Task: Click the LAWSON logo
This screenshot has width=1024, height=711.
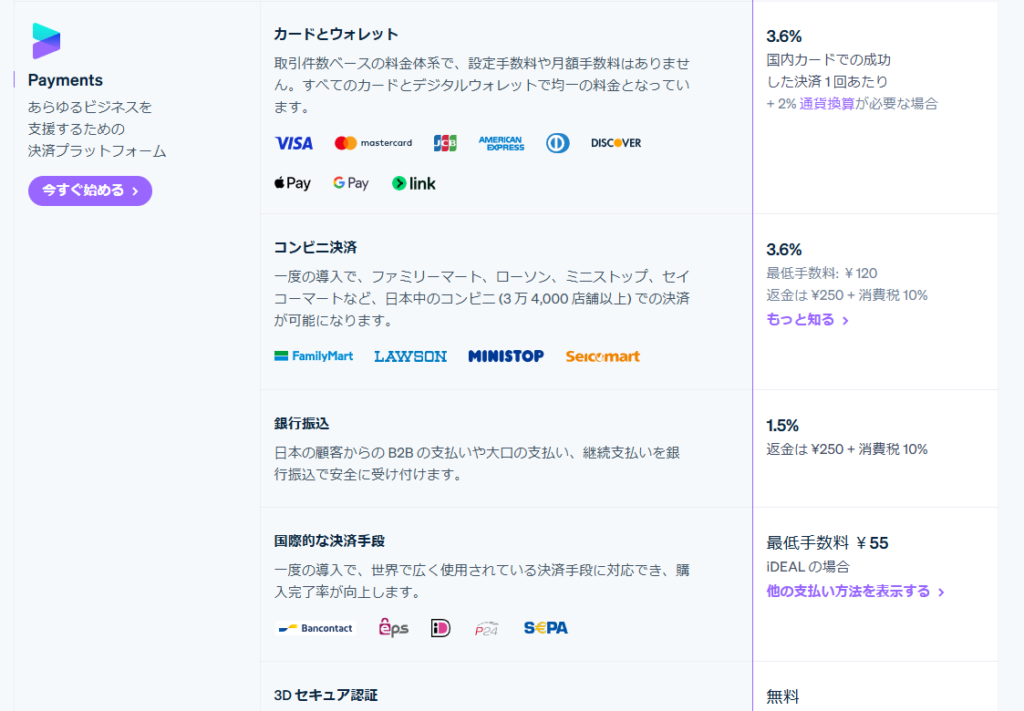Action: (x=410, y=356)
